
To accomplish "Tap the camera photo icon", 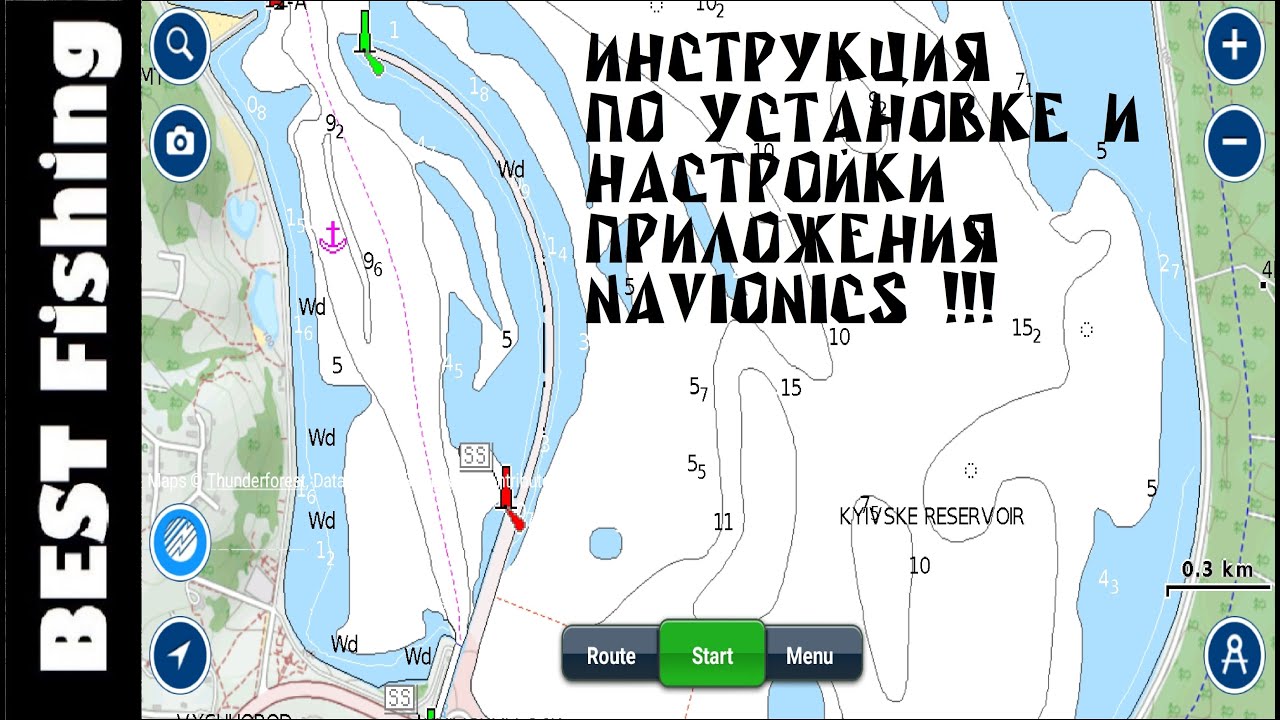I will (180, 143).
